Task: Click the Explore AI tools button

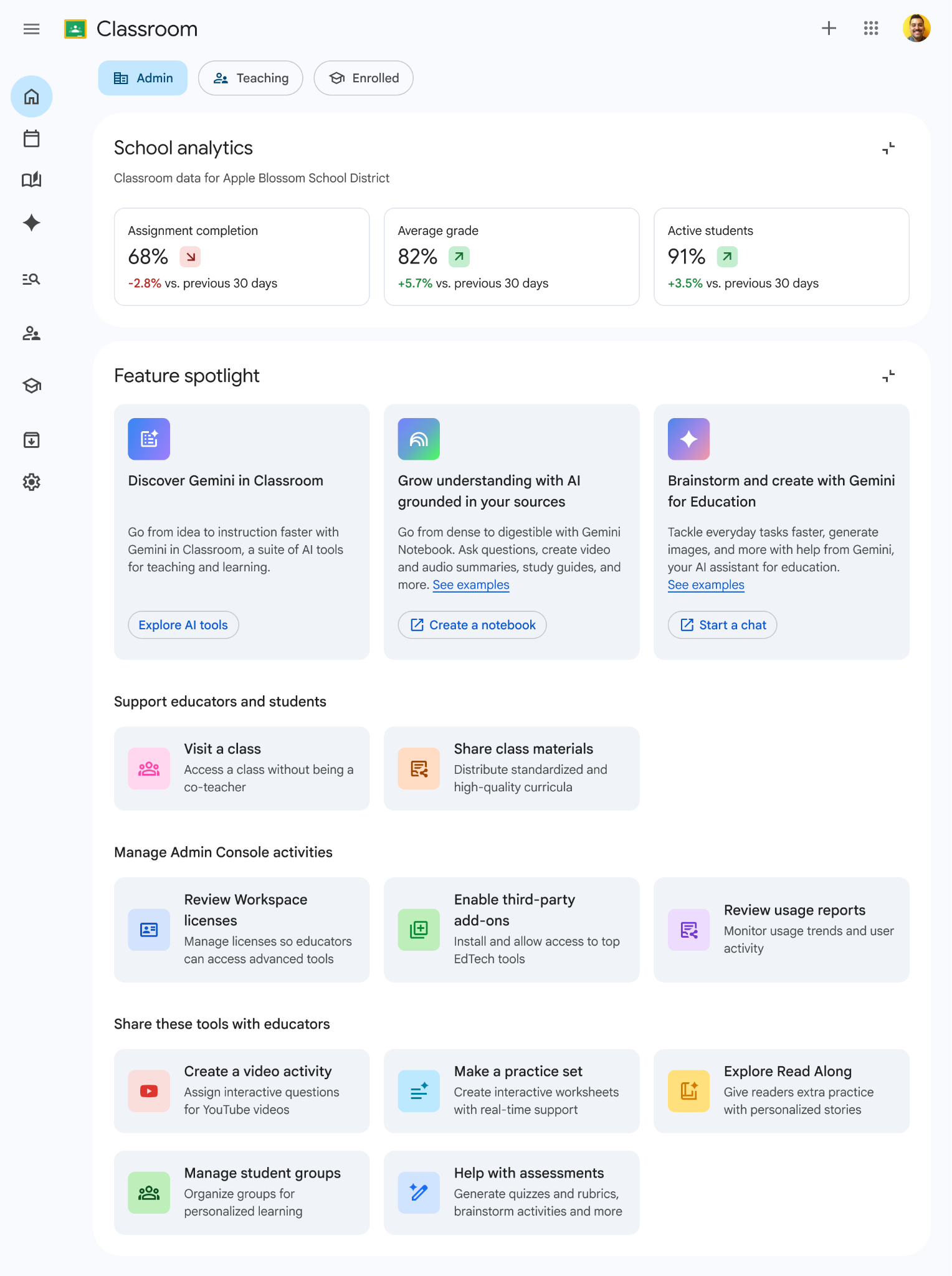Action: [183, 625]
